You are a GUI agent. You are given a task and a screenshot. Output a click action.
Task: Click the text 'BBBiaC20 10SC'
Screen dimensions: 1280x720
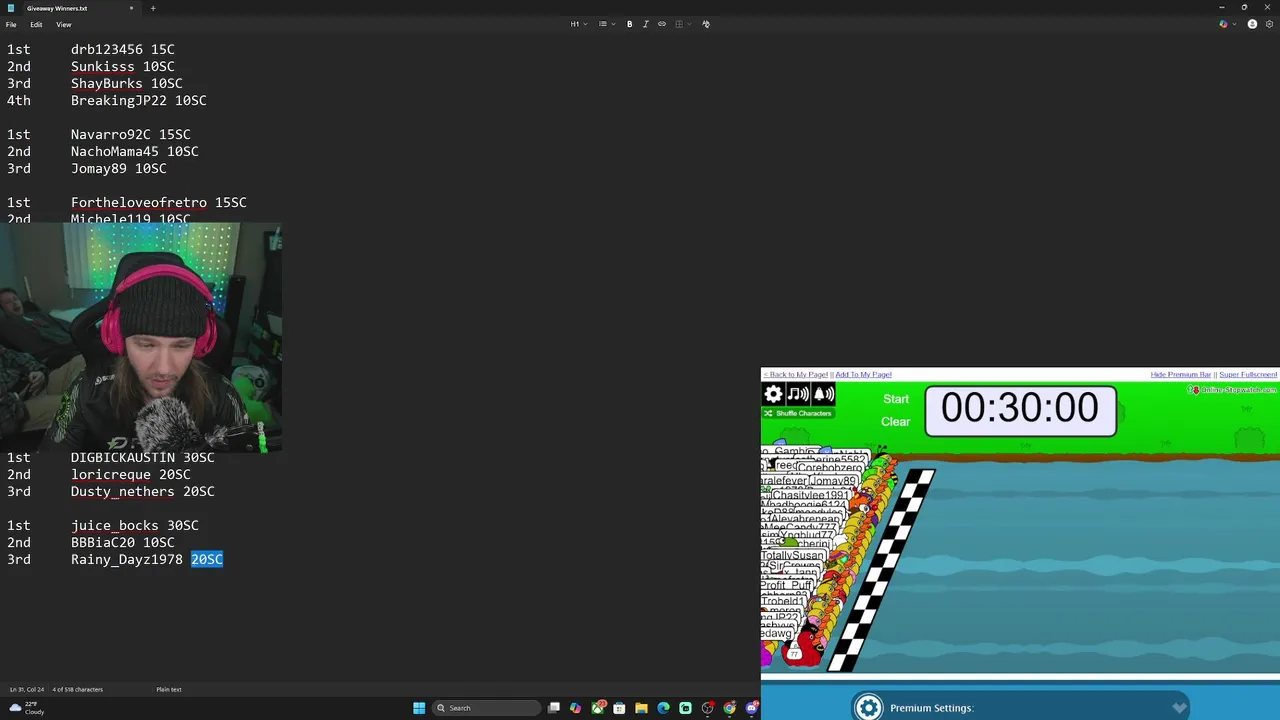click(x=123, y=542)
